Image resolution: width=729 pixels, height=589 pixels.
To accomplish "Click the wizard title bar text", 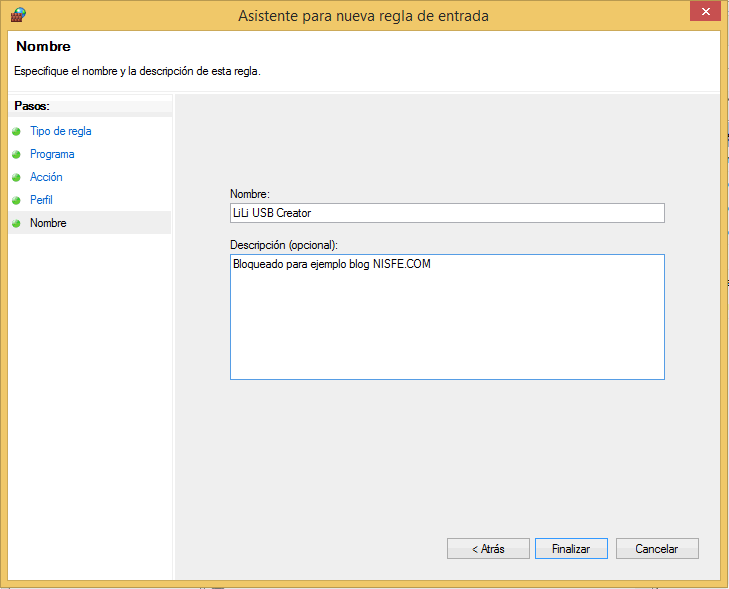I will point(364,16).
